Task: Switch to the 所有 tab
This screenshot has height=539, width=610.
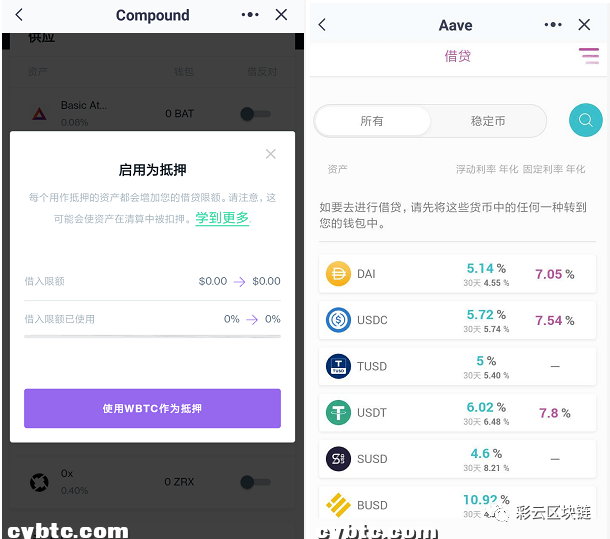Action: [x=373, y=121]
